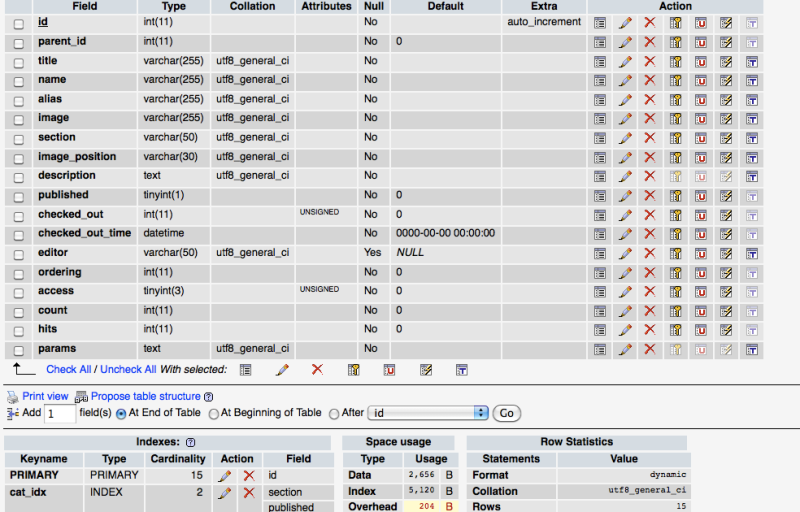Drop the cat_idx index with red X
Screen dimensions: 800x512
click(249, 493)
